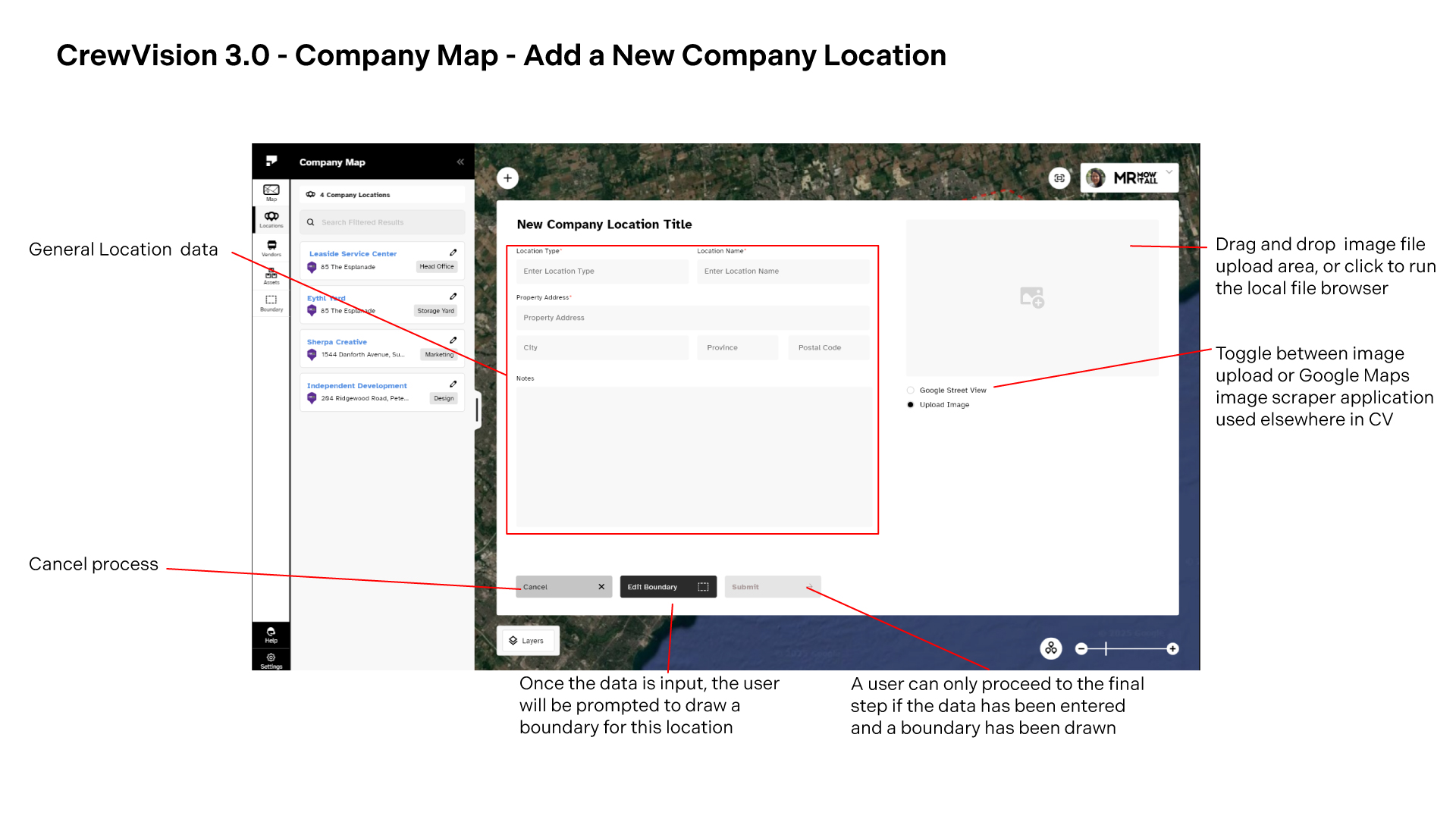Image resolution: width=1456 pixels, height=819 pixels.
Task: Click the user profile avatar
Action: coord(1095,178)
